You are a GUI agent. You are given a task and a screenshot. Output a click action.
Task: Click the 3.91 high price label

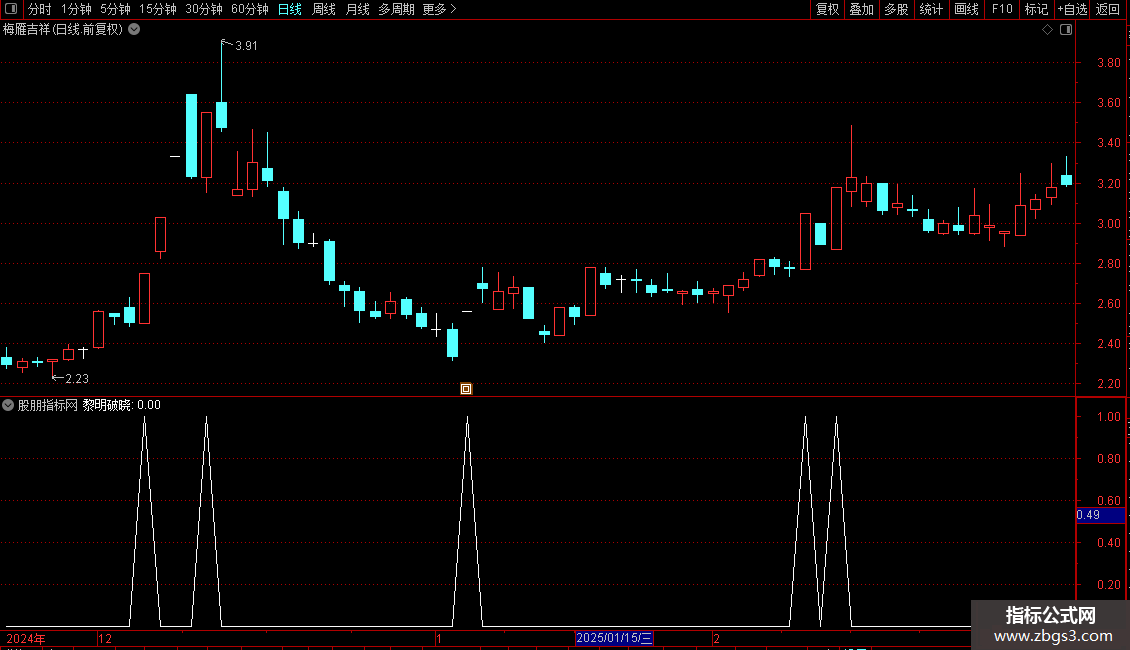(x=246, y=45)
